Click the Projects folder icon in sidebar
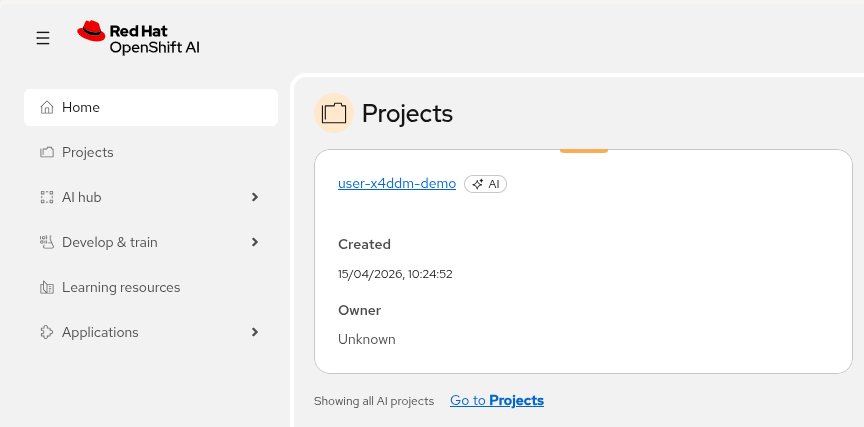 [x=46, y=152]
